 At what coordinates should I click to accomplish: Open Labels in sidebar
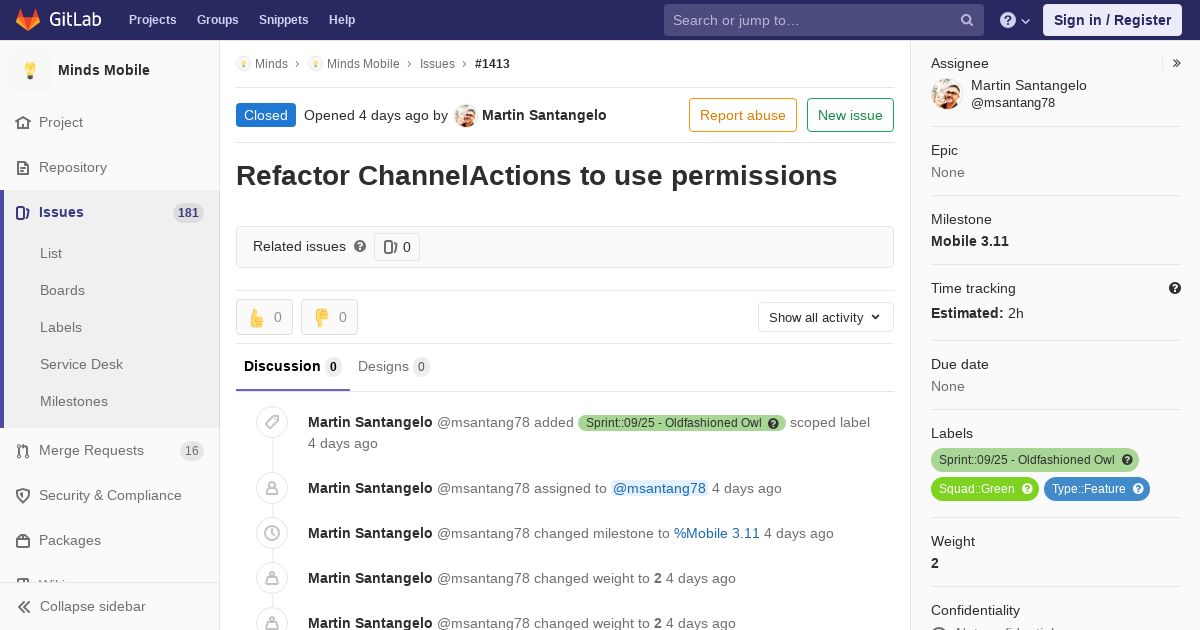tap(61, 327)
